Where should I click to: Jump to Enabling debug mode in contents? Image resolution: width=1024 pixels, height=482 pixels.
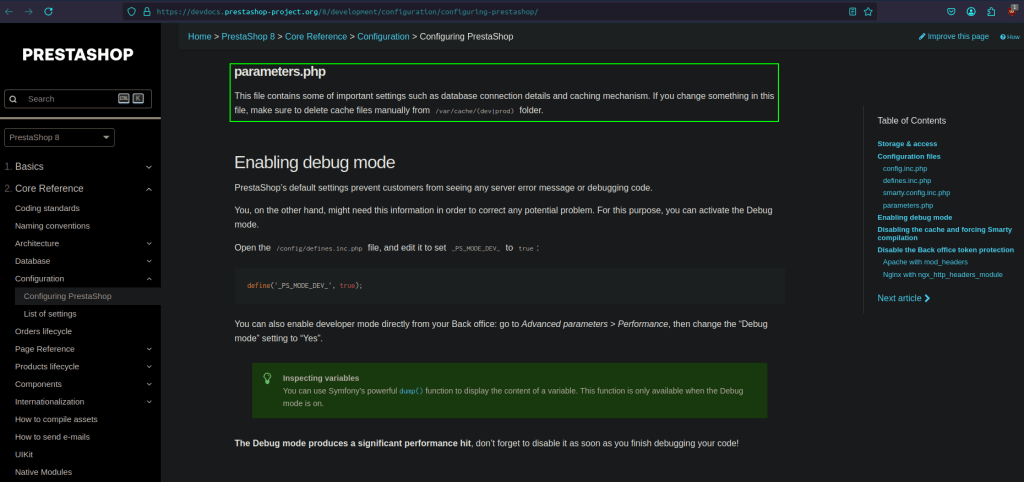(x=914, y=217)
